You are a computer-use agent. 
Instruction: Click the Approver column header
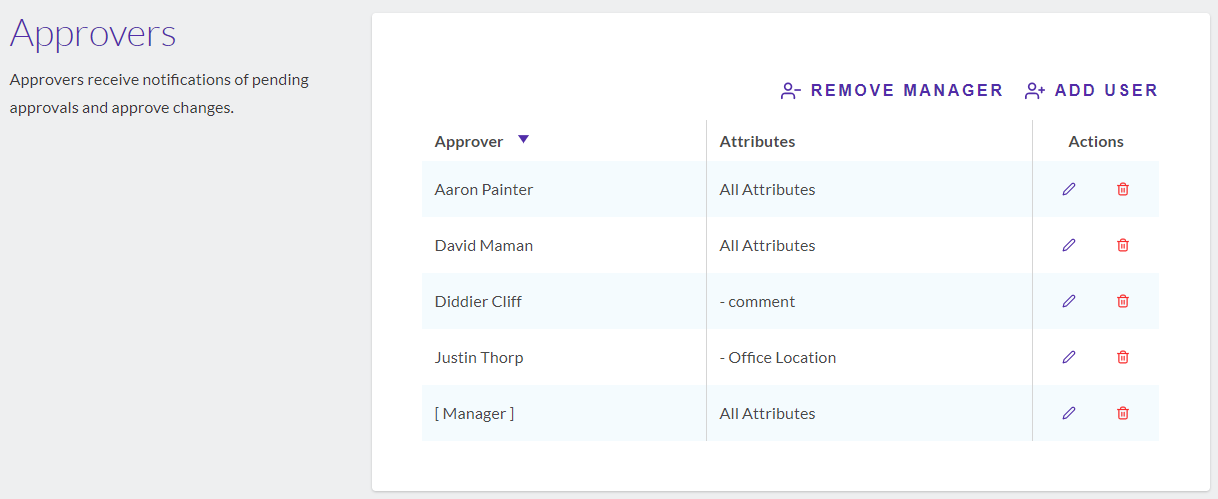469,142
